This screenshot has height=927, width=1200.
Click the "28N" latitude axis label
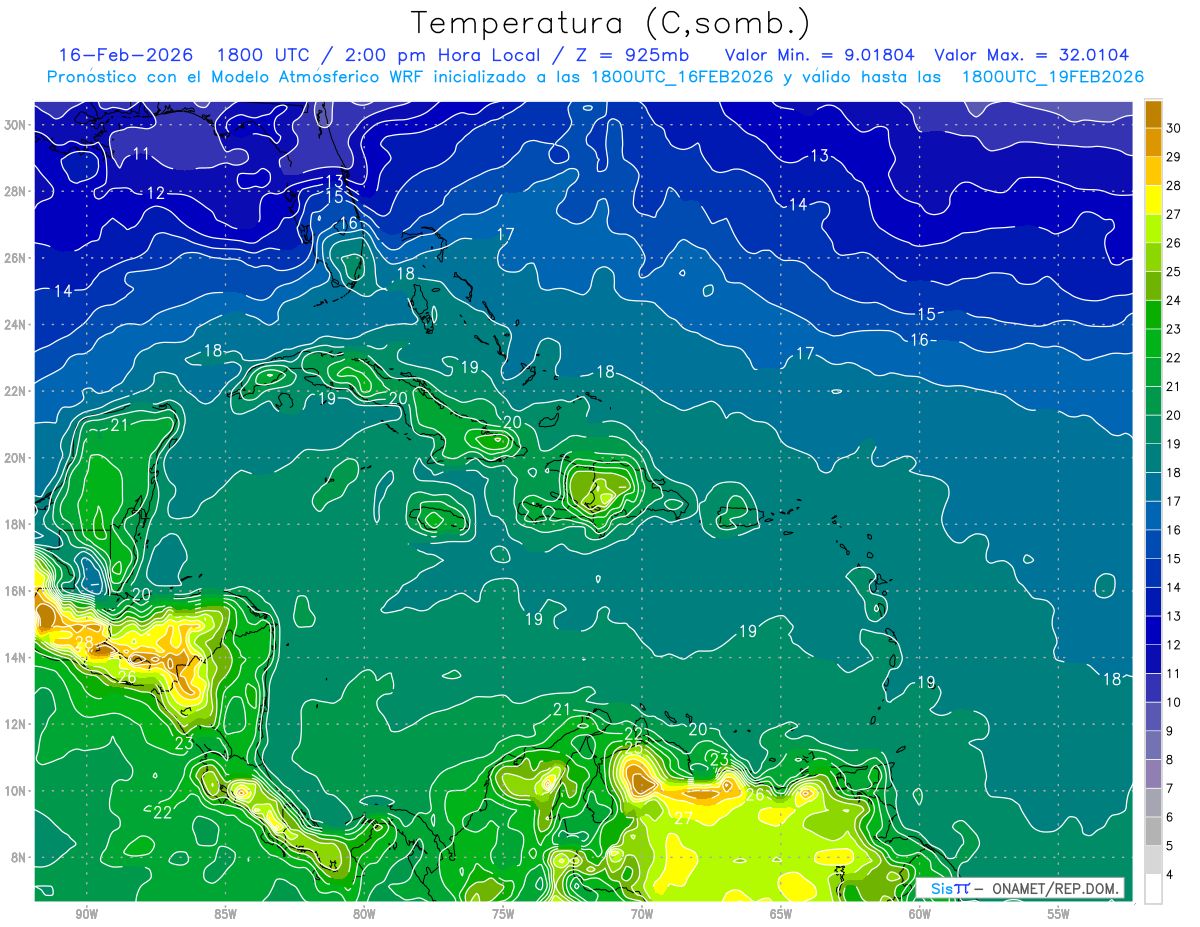pyautogui.click(x=16, y=191)
